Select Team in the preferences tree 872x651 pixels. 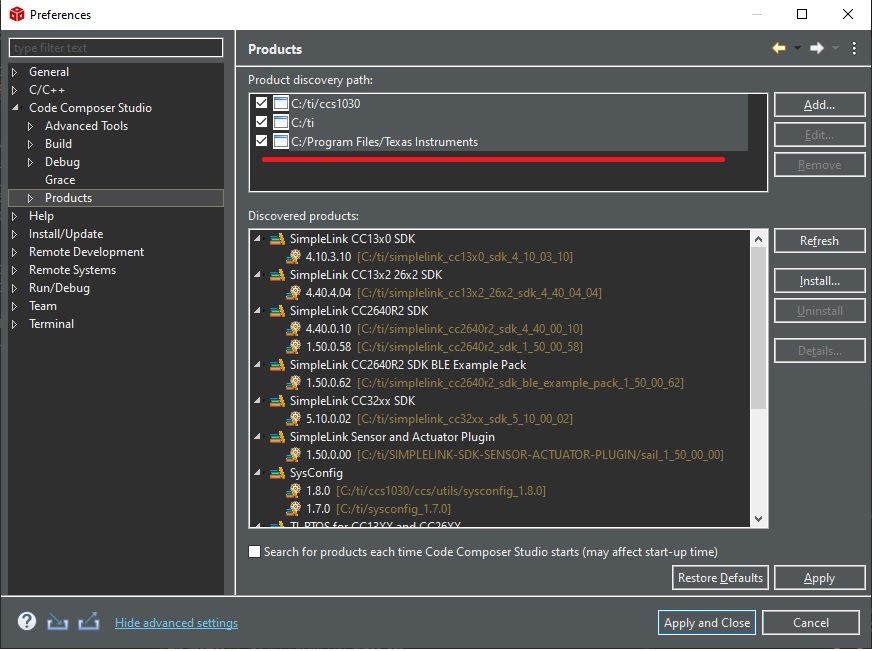(43, 306)
